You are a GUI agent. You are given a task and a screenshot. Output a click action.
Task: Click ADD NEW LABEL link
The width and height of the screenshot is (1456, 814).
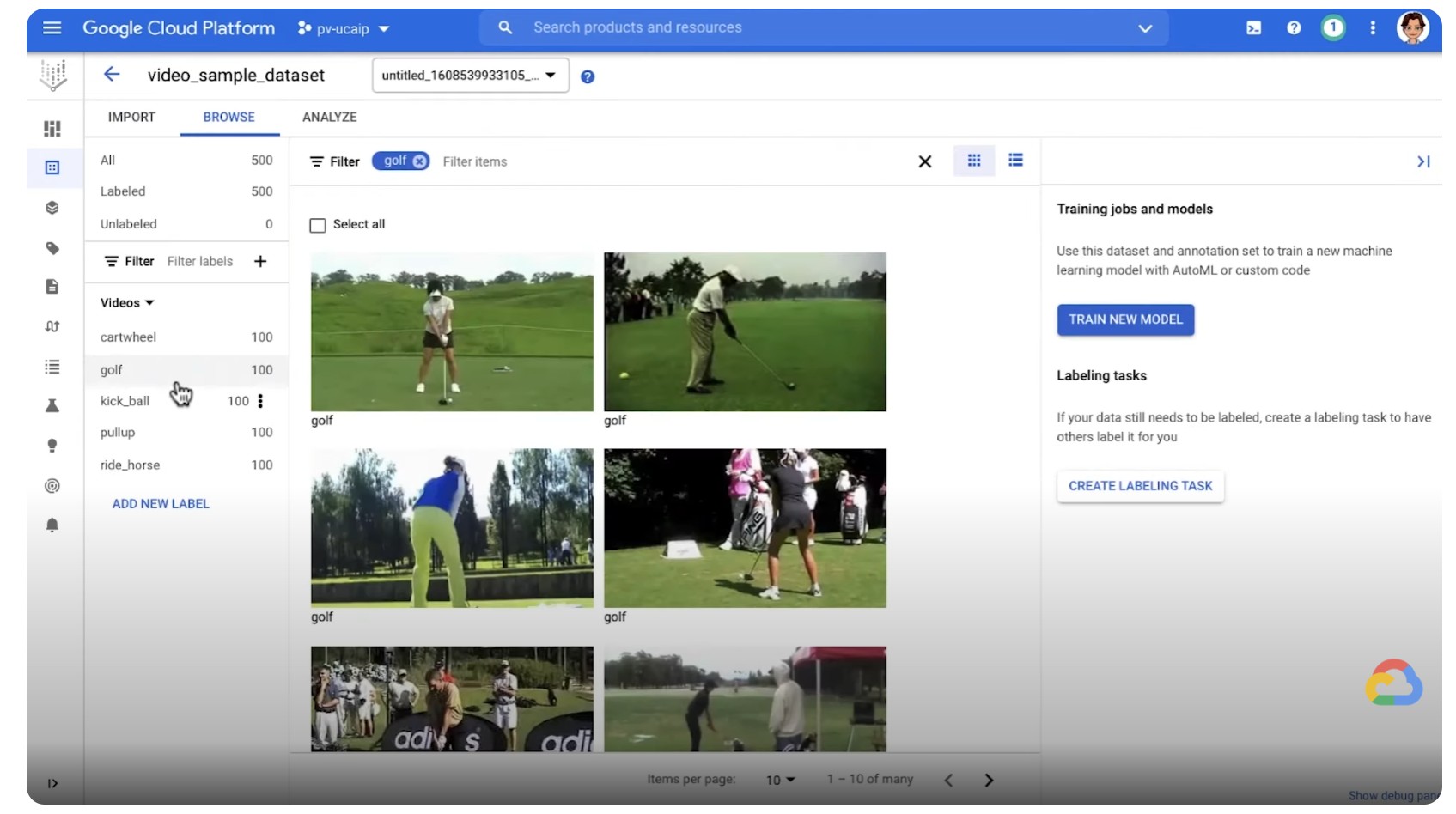[x=161, y=504]
